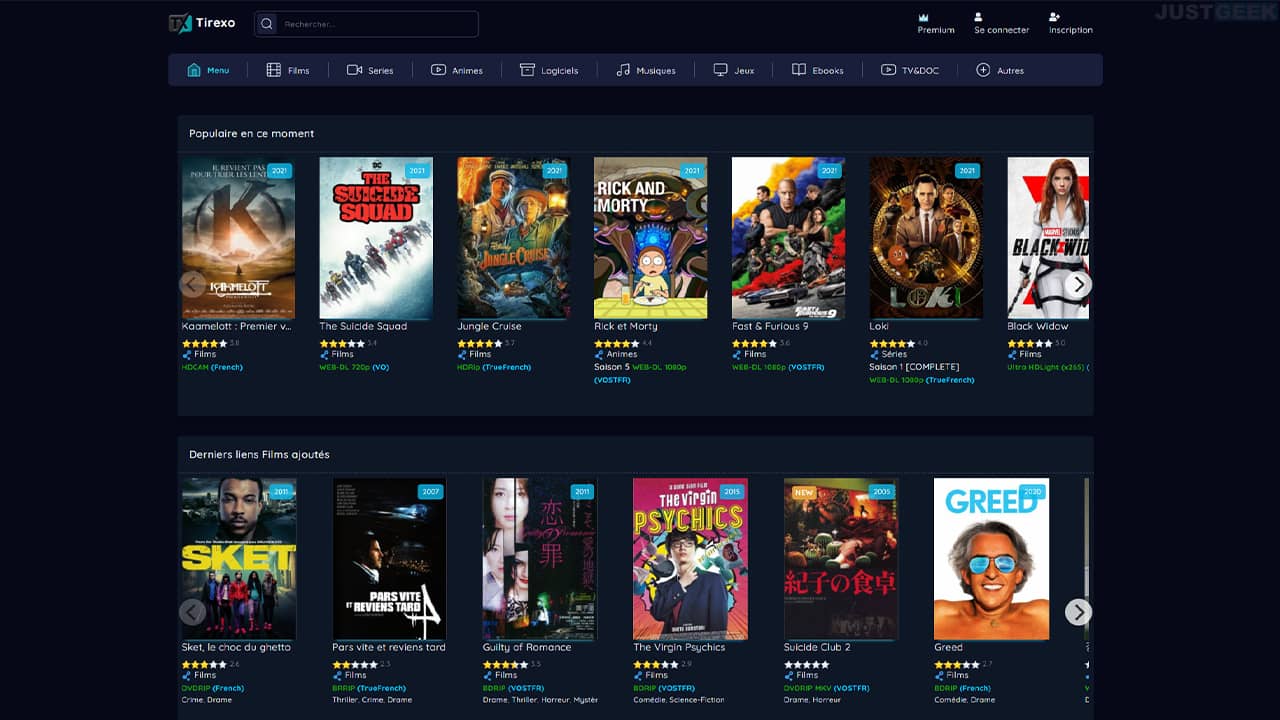Click the camera icon beside Series
Viewport: 1280px width, 720px height.
click(354, 70)
